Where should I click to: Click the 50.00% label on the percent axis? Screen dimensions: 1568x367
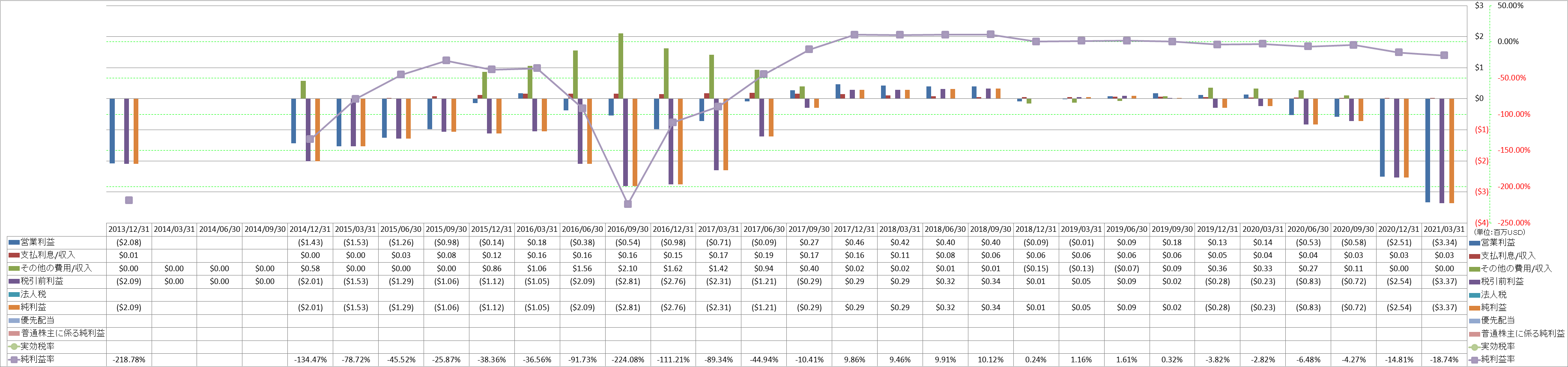[1510, 6]
